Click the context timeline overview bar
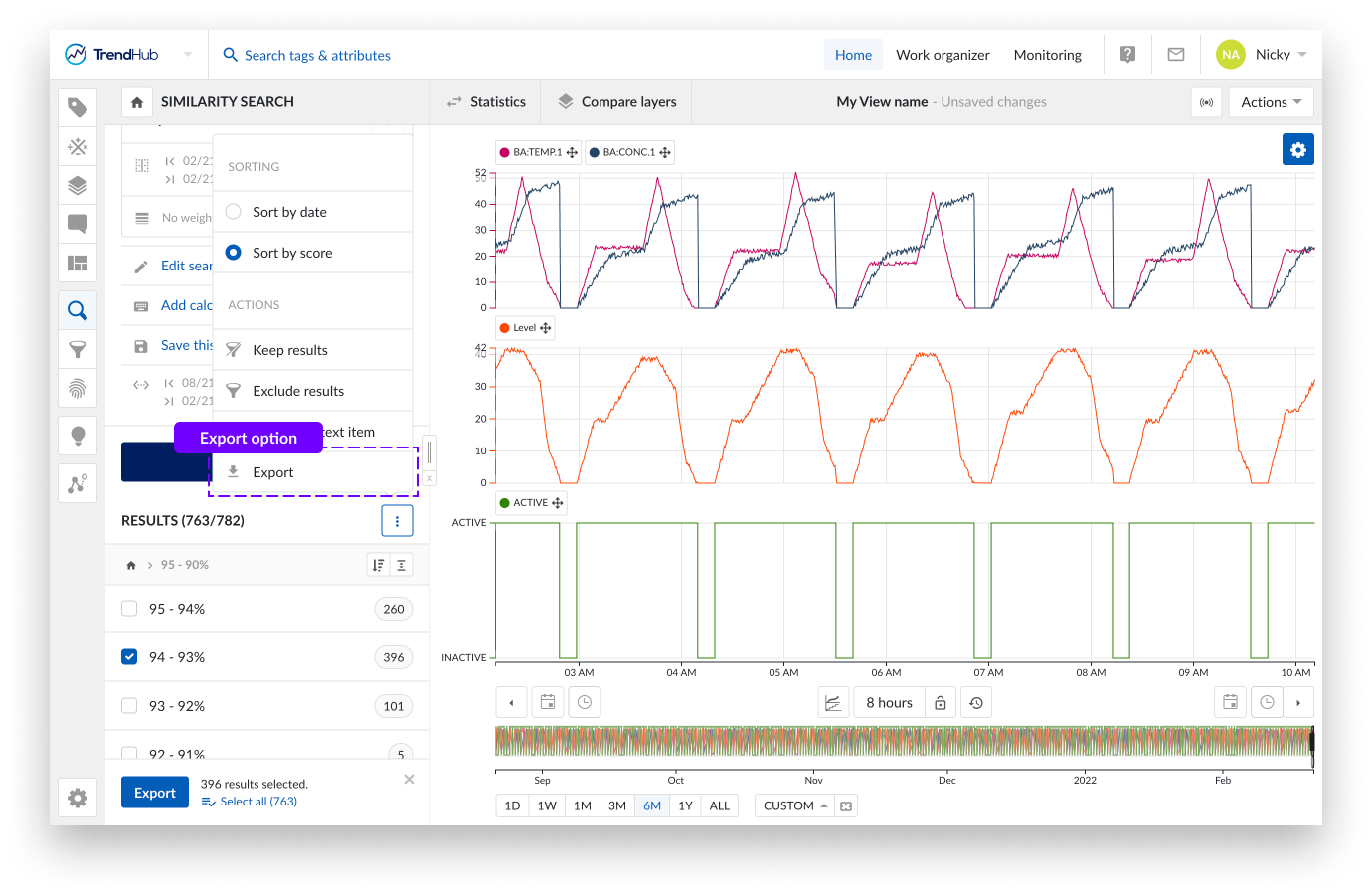1372x895 pixels. pos(903,742)
